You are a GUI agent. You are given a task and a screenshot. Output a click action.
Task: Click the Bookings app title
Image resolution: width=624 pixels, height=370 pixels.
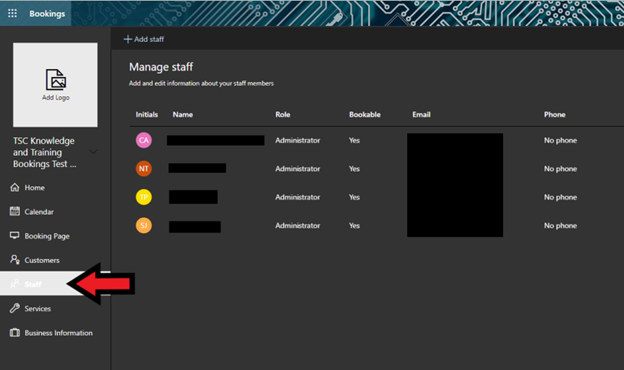point(47,14)
